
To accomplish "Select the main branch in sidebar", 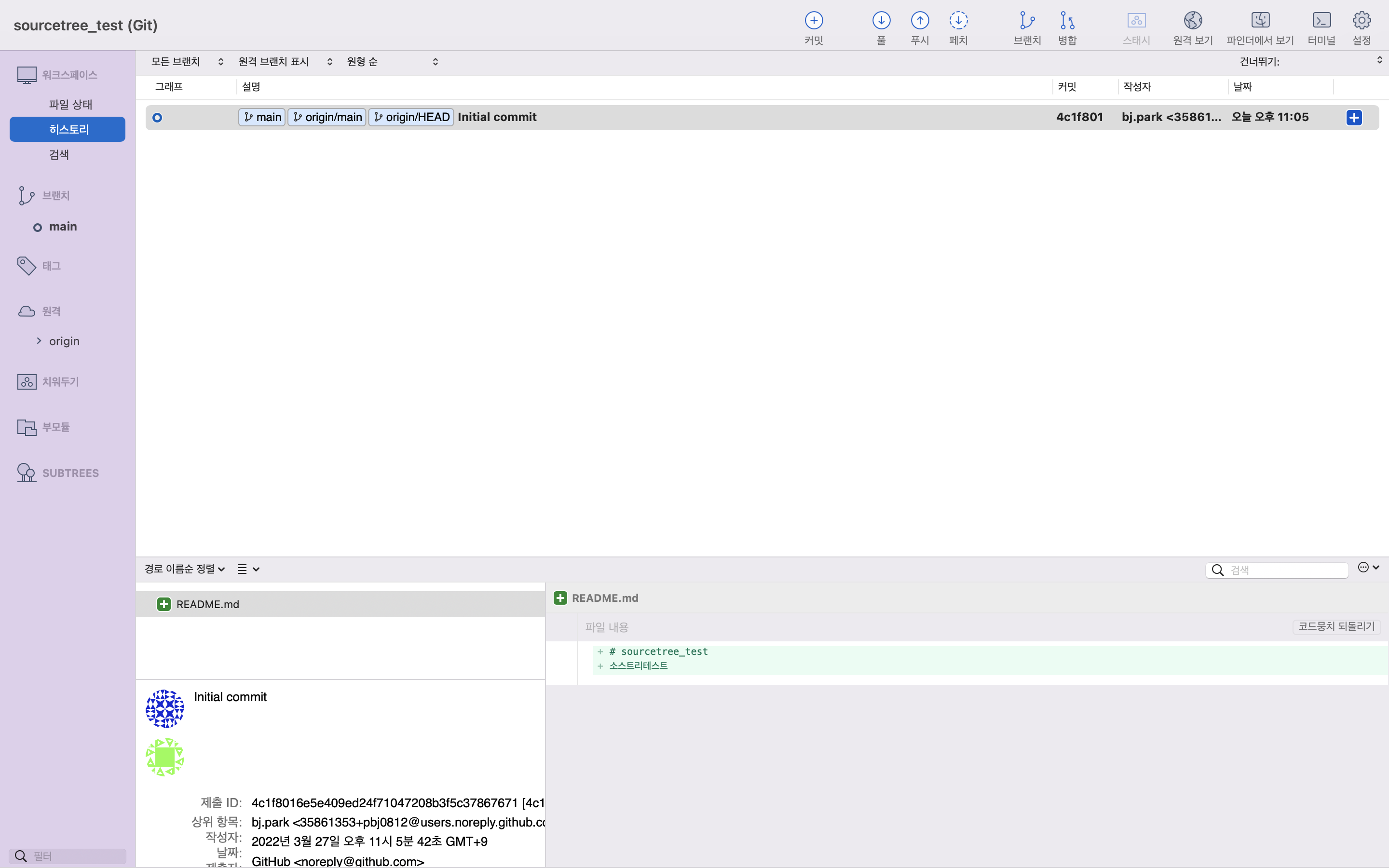I will coord(63,227).
